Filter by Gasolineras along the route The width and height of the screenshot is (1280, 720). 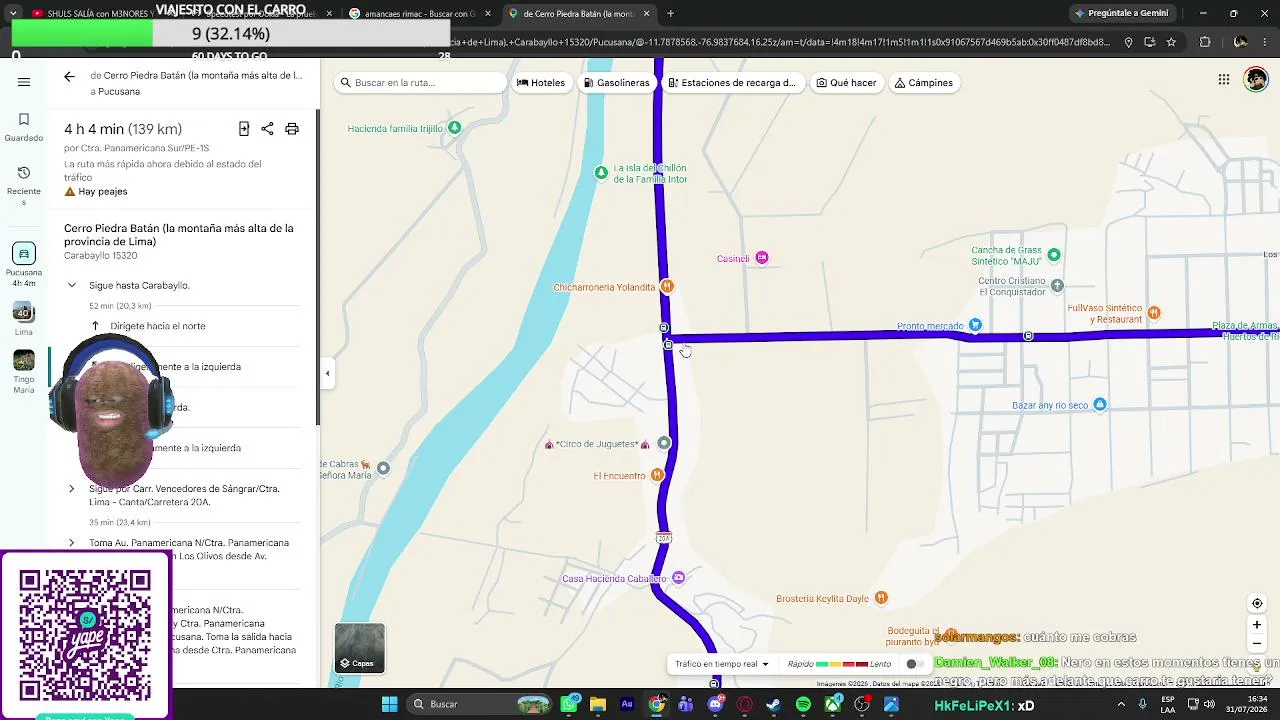[x=616, y=83]
